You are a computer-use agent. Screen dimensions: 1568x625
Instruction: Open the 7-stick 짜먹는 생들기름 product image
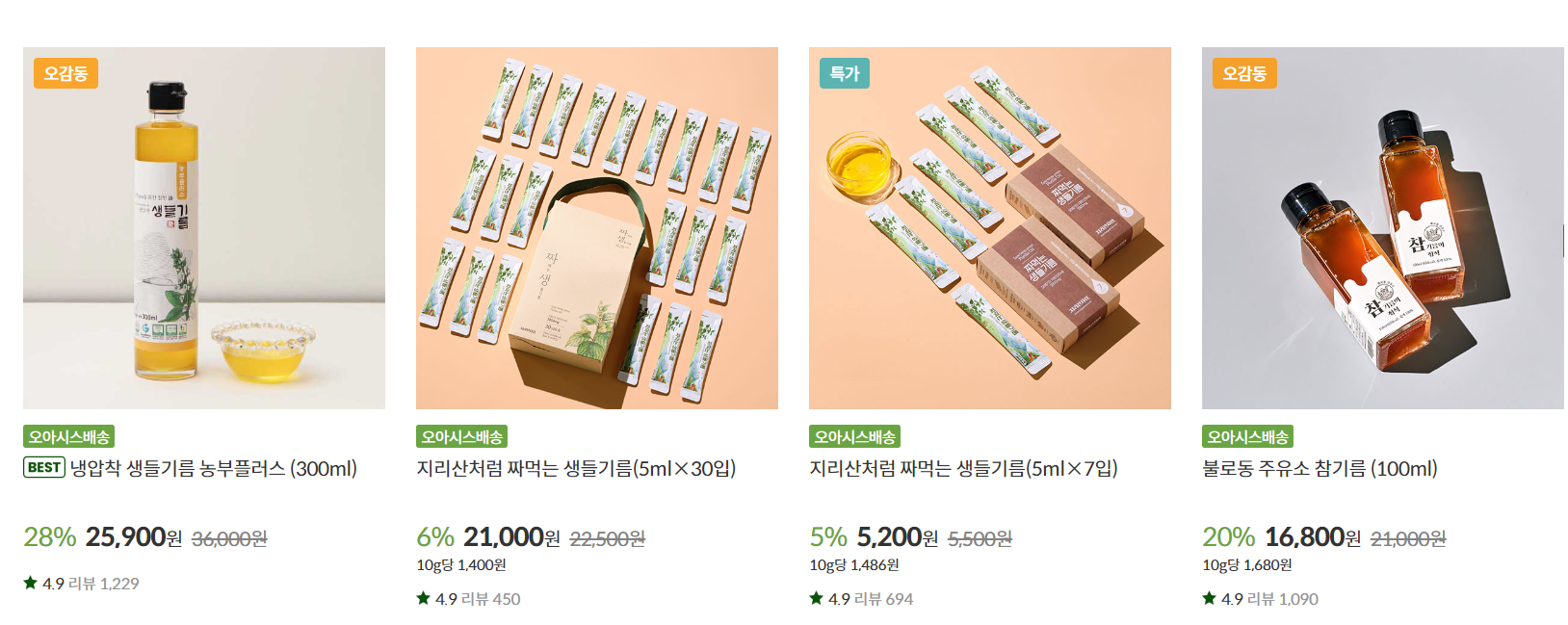(x=990, y=228)
